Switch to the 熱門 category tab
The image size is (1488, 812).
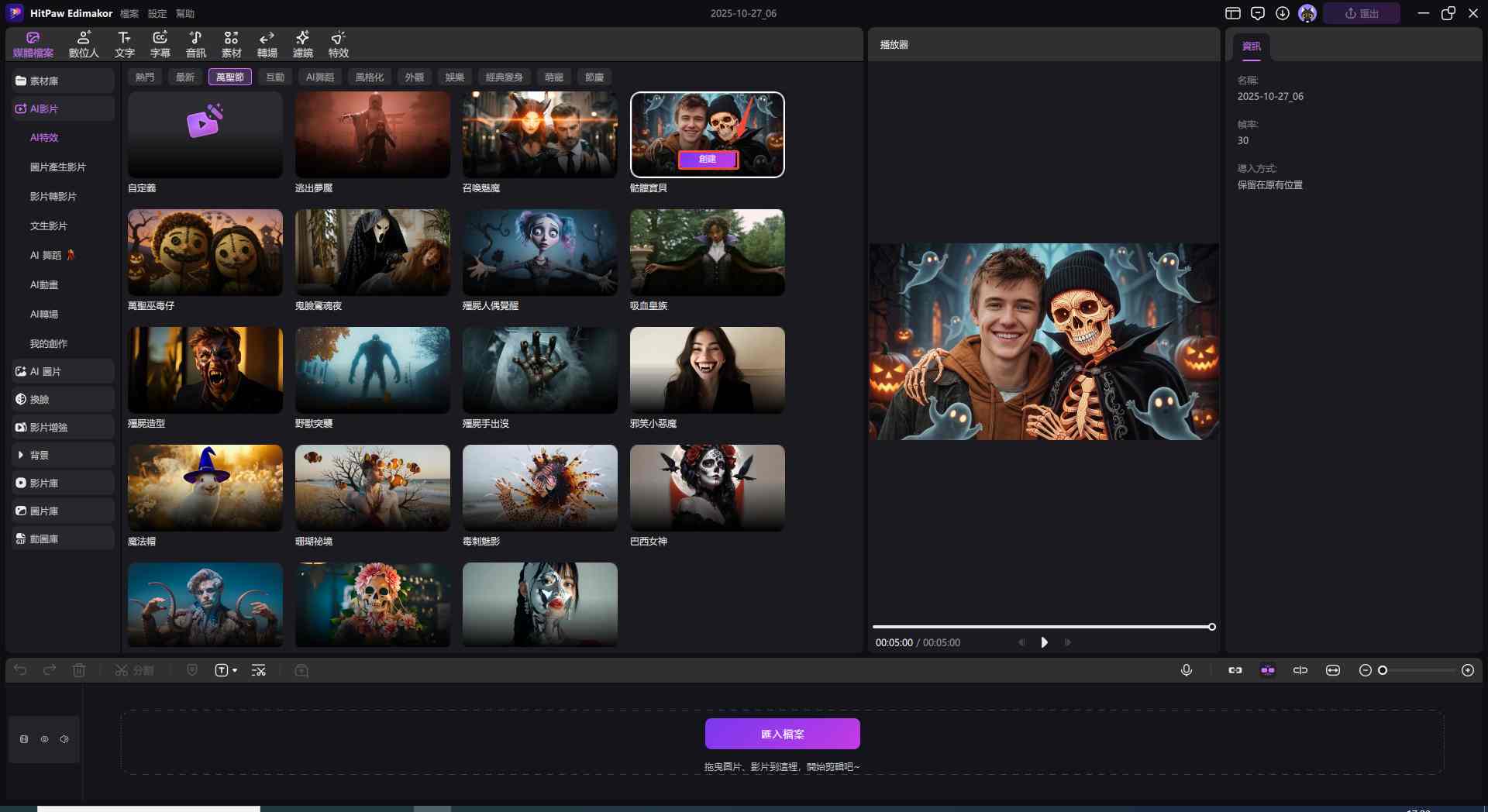[x=145, y=77]
